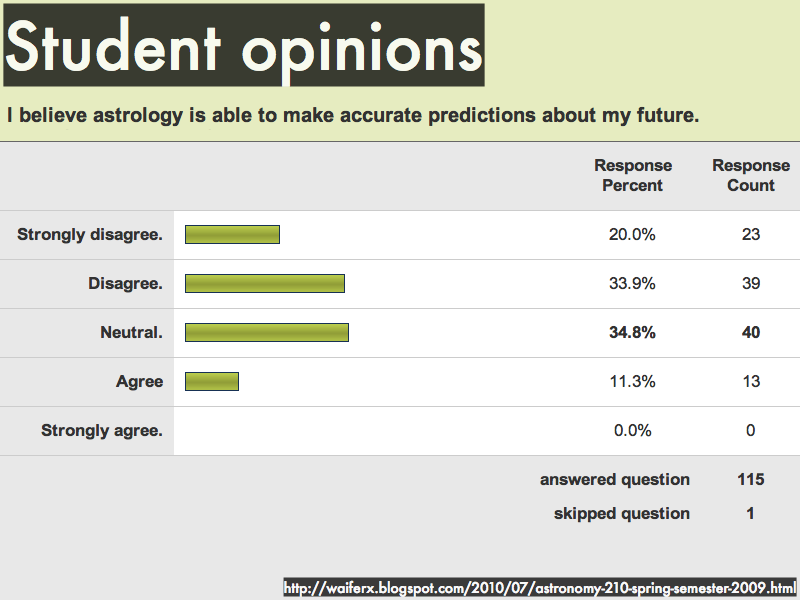Click the bold response count 40
Image resolution: width=800 pixels, height=600 pixels.
tap(751, 332)
